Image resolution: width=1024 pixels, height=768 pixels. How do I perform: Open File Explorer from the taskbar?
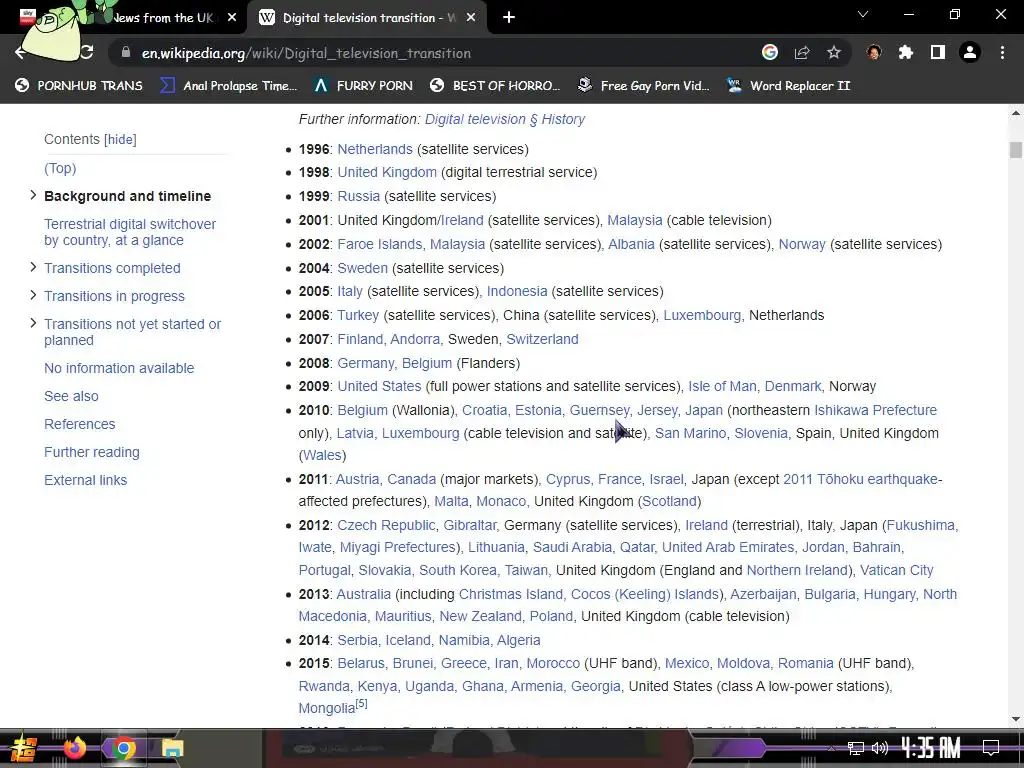pos(172,748)
